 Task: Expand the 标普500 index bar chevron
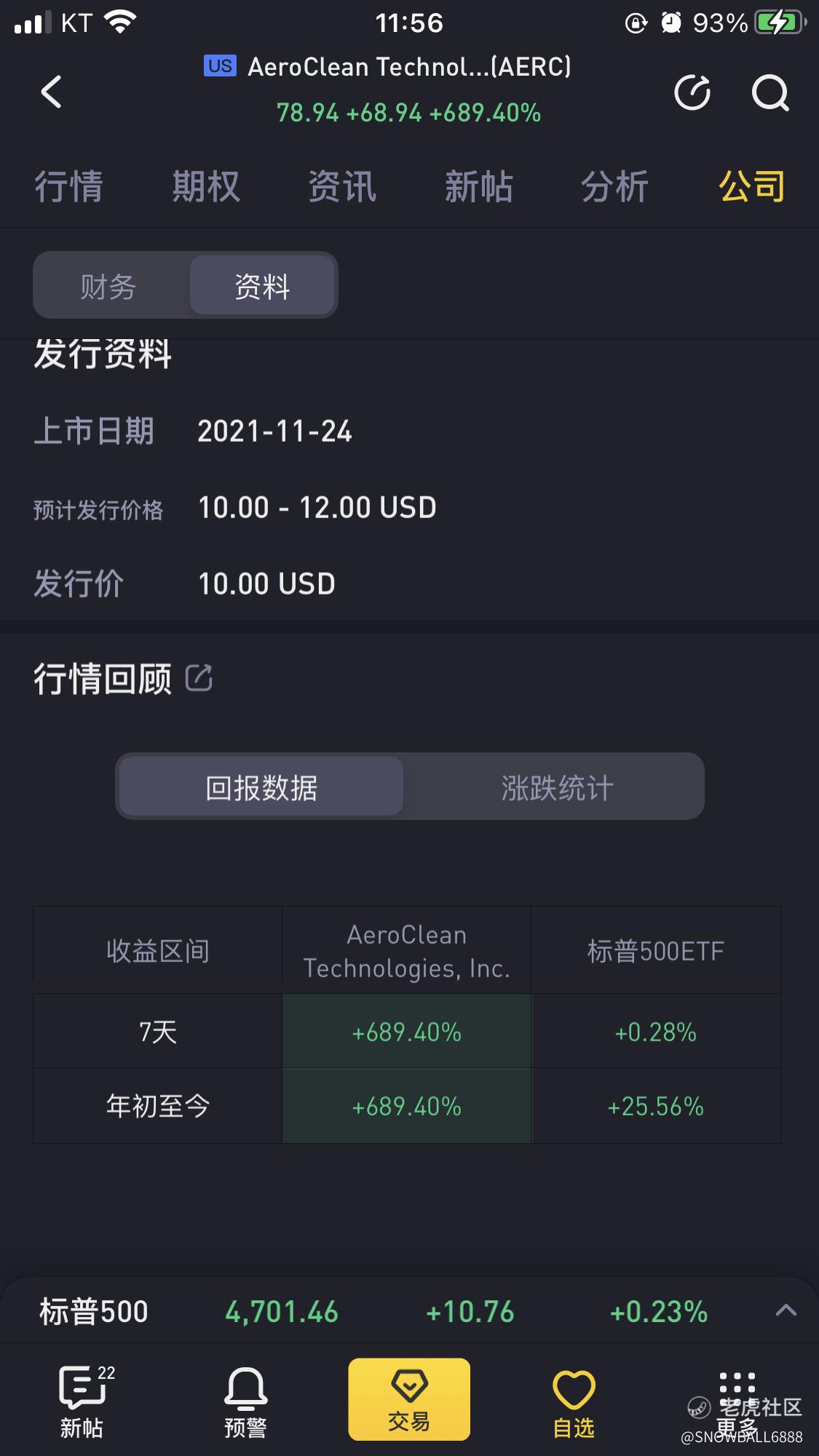pos(786,1311)
